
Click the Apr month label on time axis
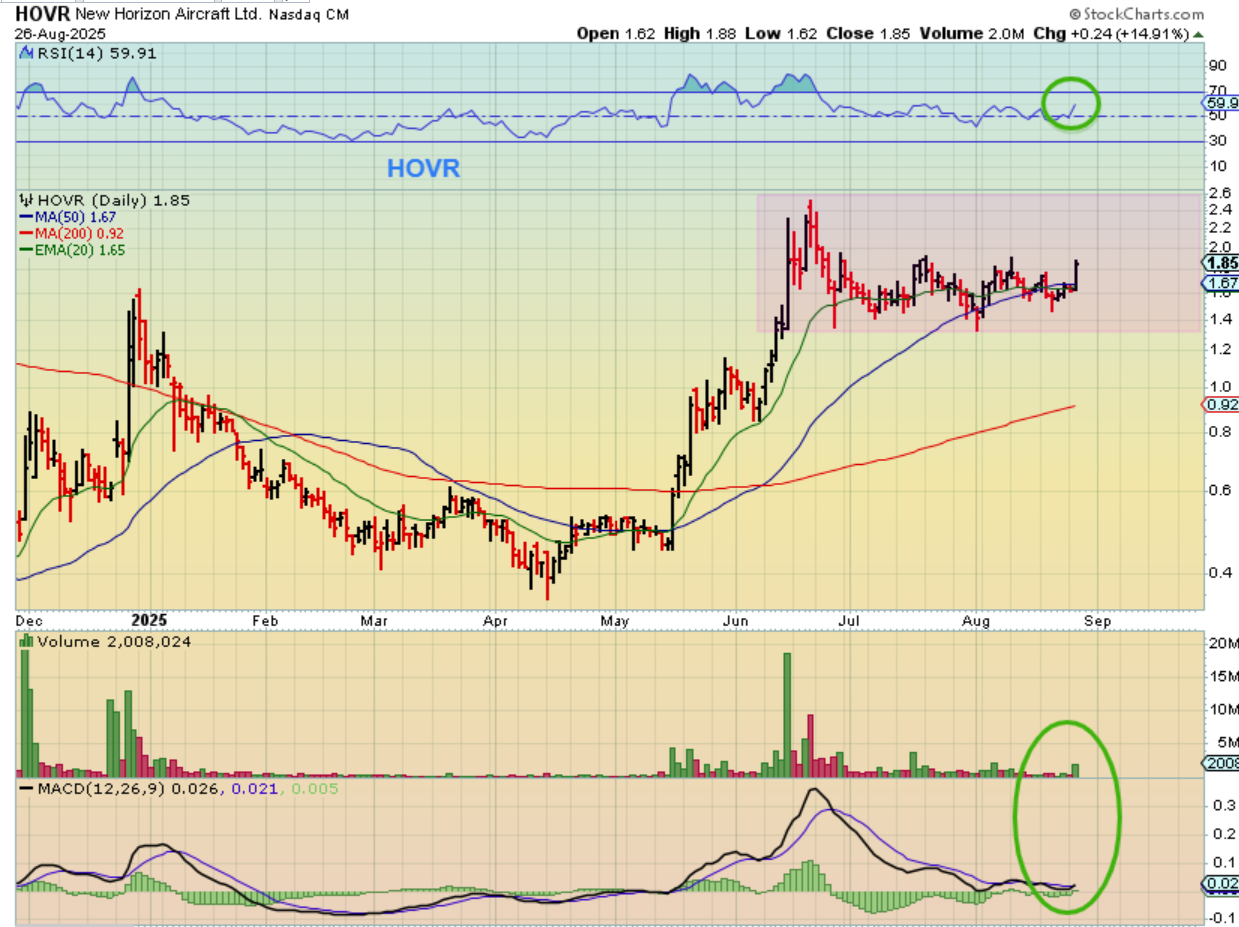click(497, 620)
